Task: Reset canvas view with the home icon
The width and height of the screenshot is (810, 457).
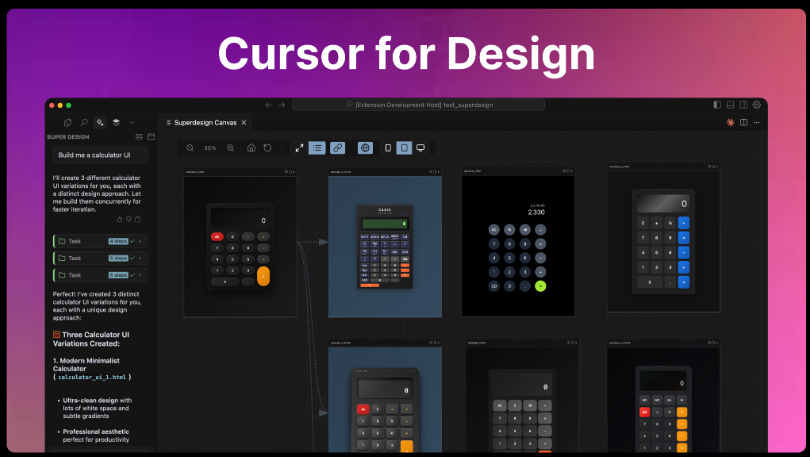Action: (251, 148)
